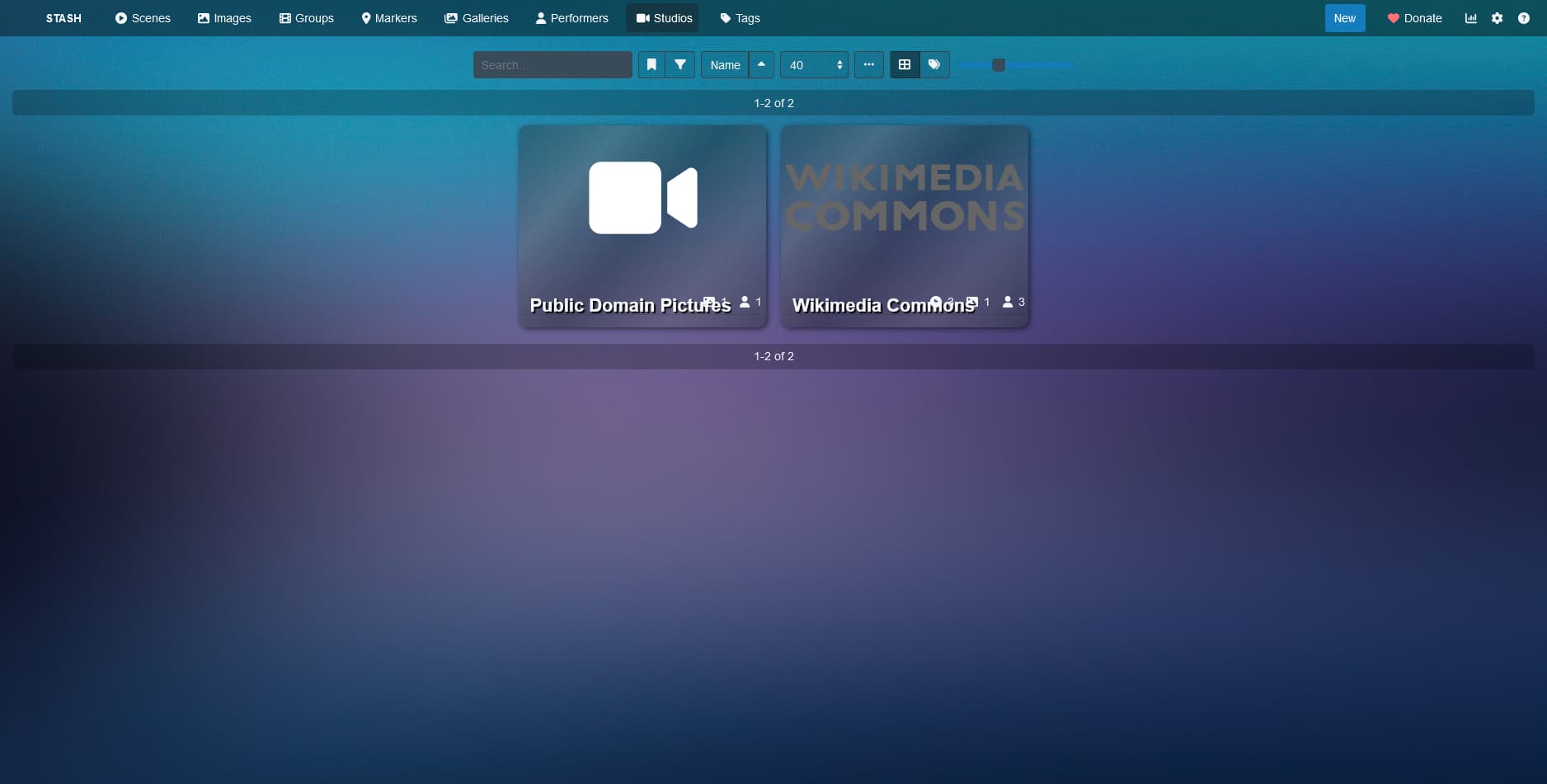Click the Public Domain Pictures title
This screenshot has width=1547, height=784.
click(x=630, y=306)
